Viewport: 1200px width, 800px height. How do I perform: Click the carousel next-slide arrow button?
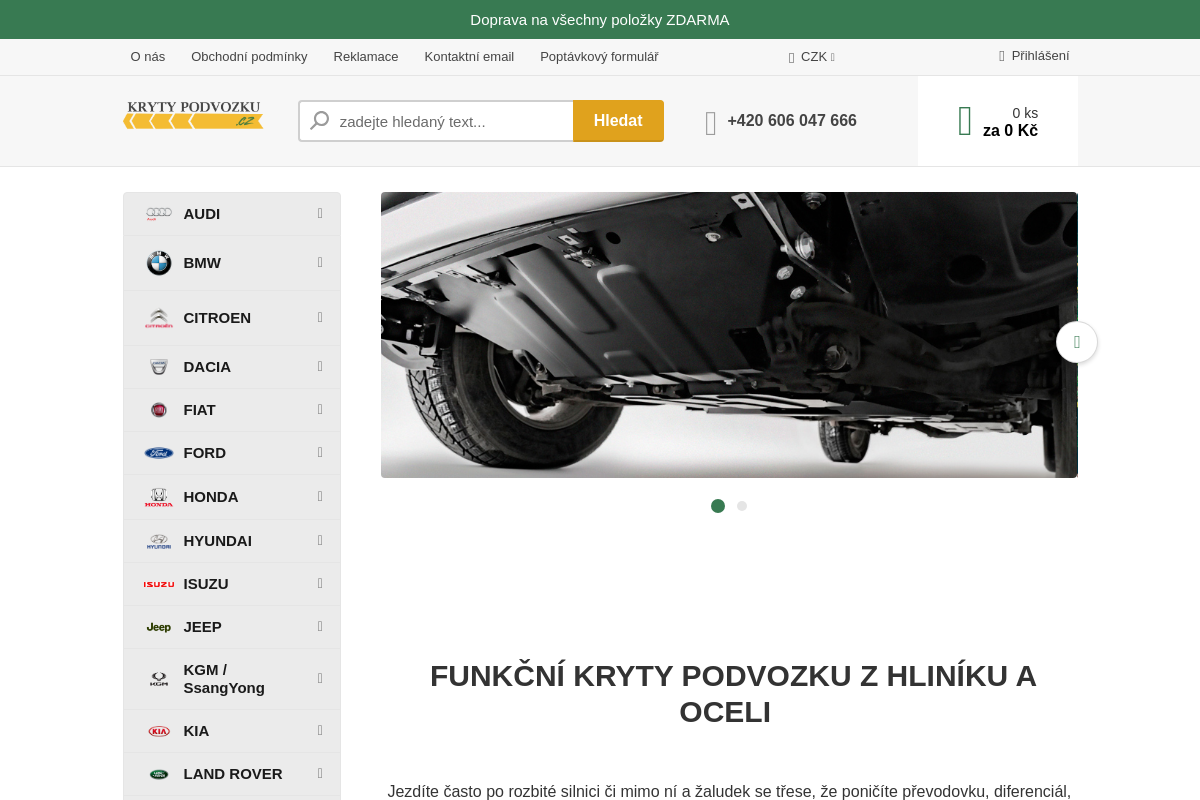click(1076, 342)
